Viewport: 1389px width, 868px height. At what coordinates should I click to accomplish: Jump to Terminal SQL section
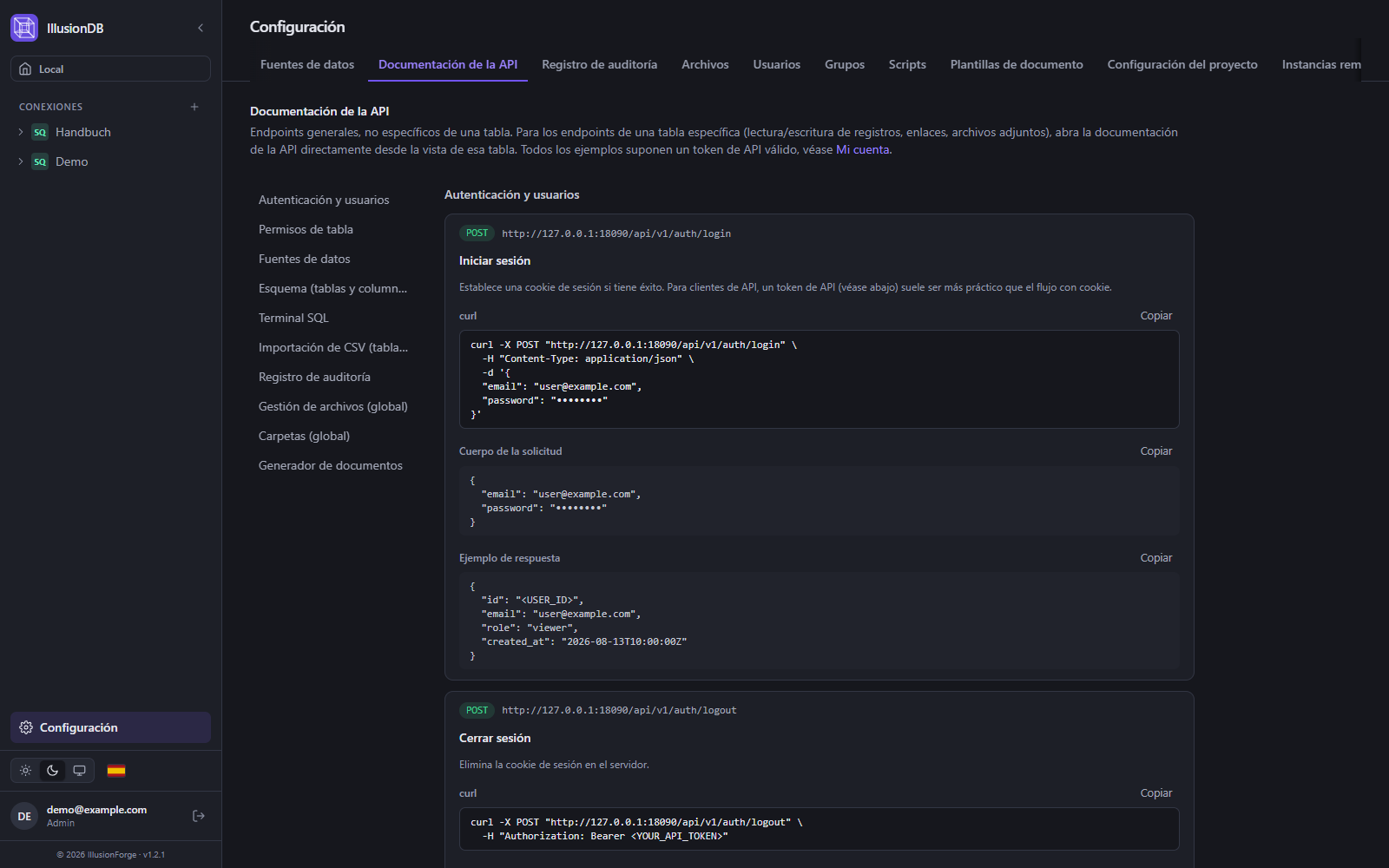333,318
